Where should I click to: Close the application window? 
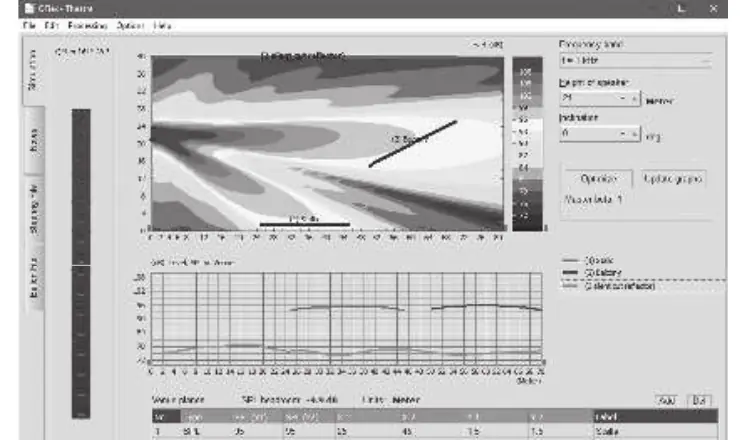click(713, 9)
